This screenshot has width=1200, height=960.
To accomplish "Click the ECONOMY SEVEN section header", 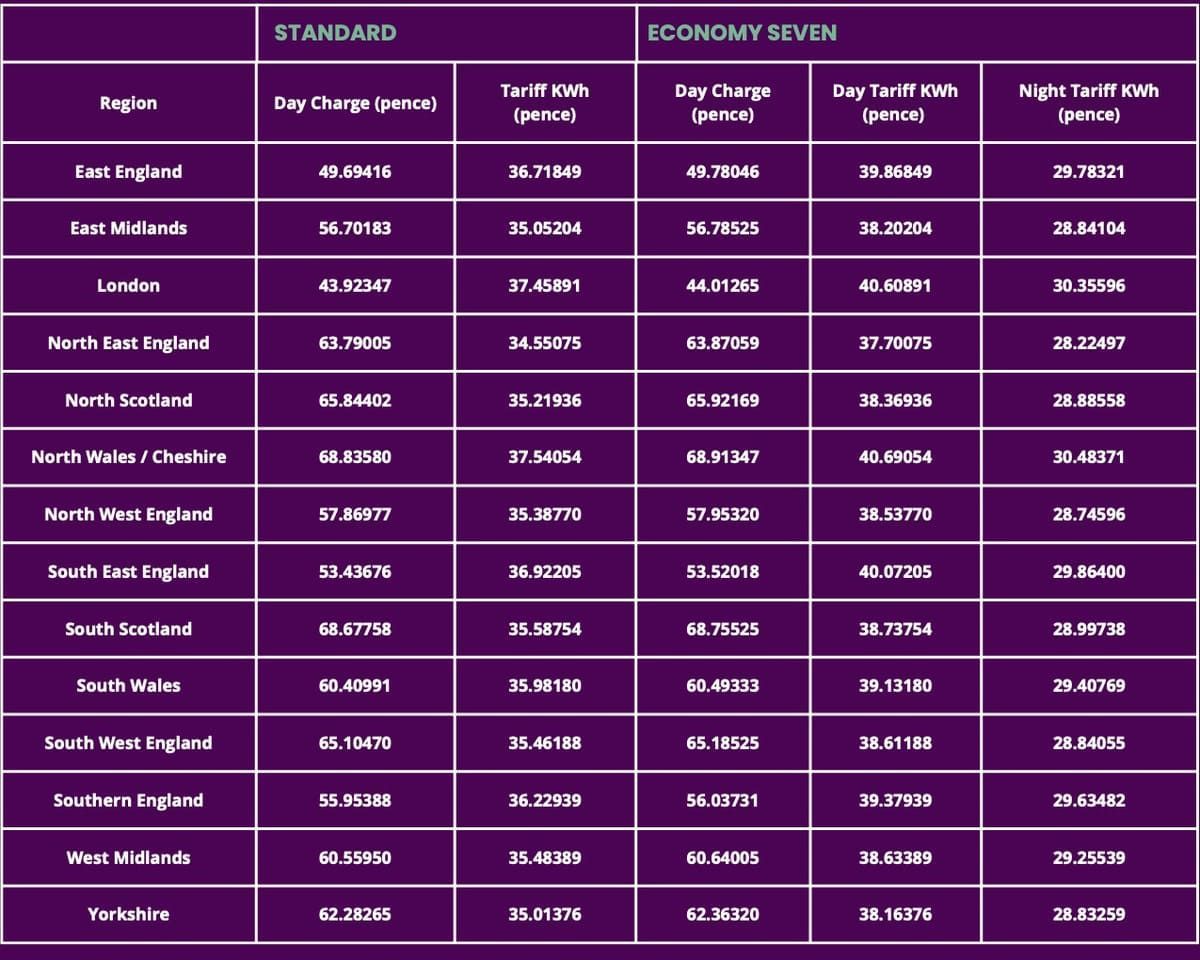I will click(x=742, y=33).
